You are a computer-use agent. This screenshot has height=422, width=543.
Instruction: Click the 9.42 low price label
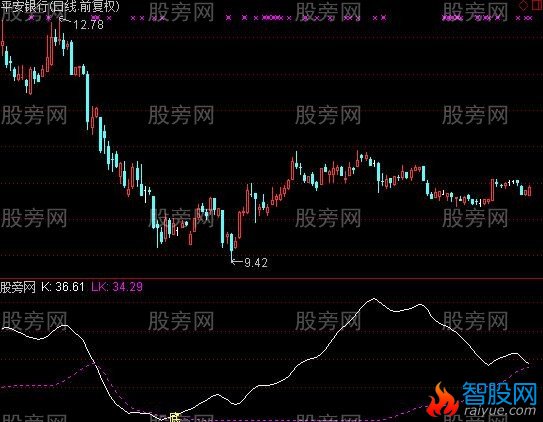(256, 263)
